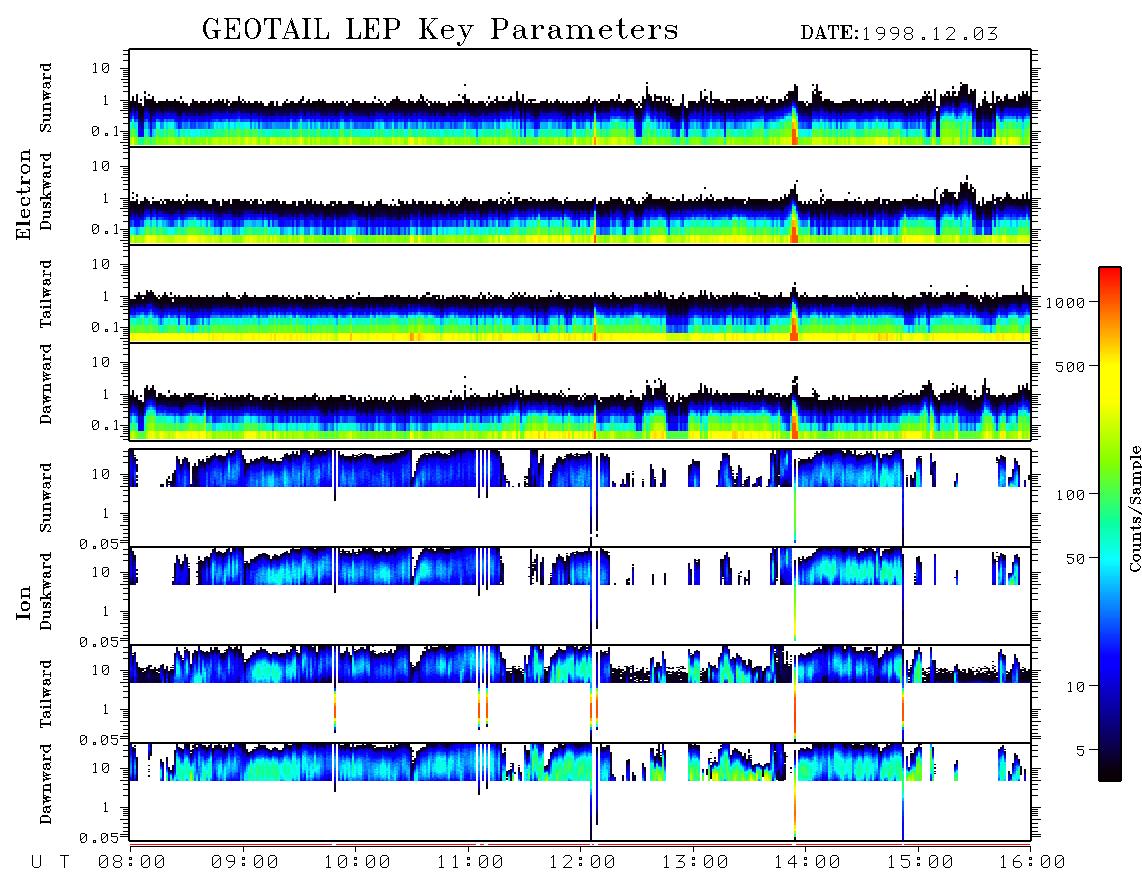The width and height of the screenshot is (1142, 880).
Task: Click the "Ion" group axis label
Action: coord(23,602)
